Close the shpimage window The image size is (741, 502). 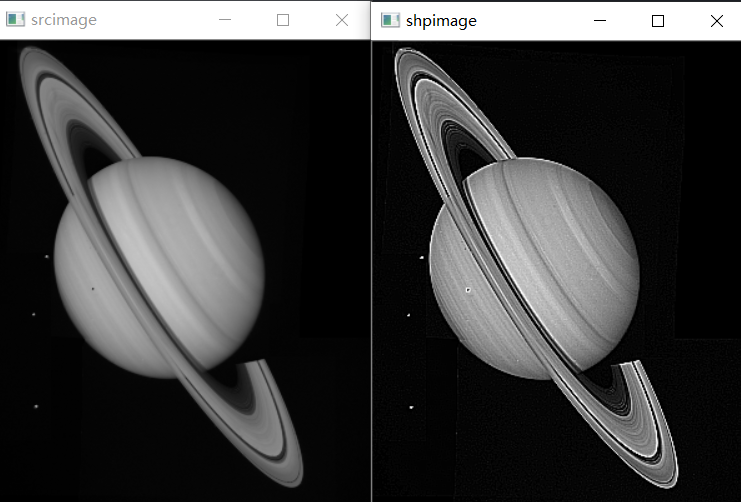point(717,21)
